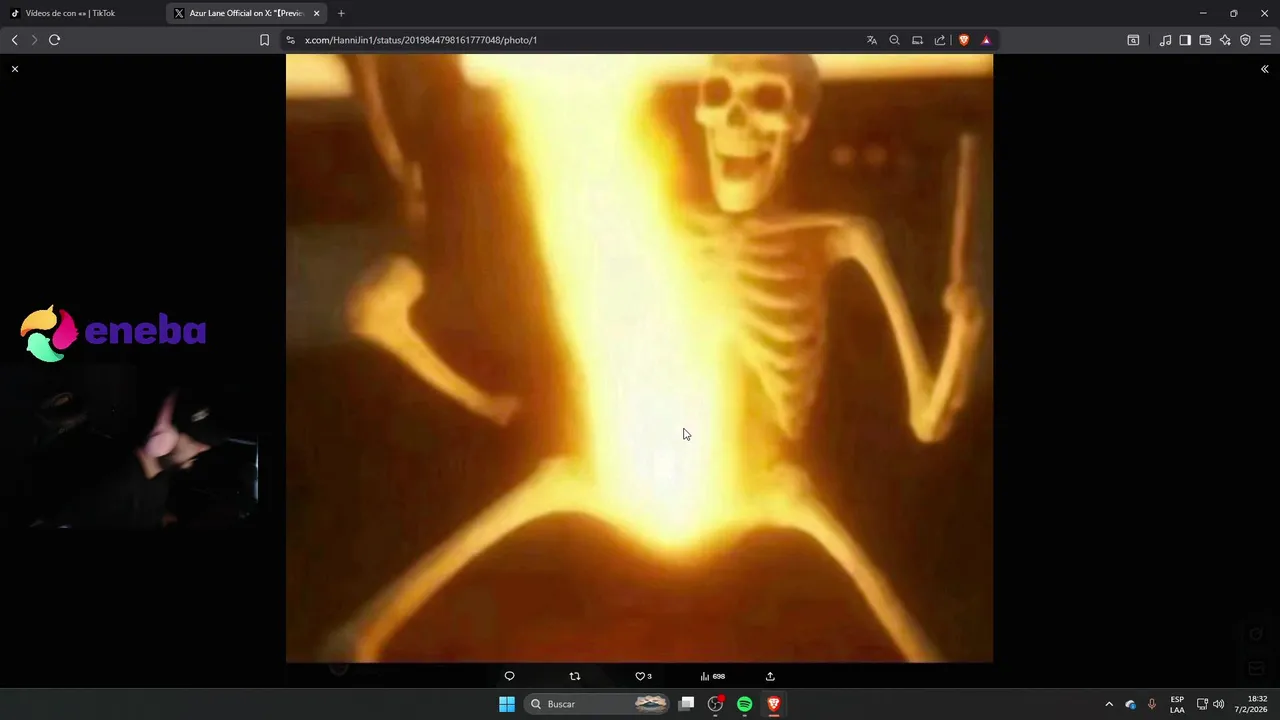Open a new tab with the plus button
The image size is (1280, 720).
(341, 13)
